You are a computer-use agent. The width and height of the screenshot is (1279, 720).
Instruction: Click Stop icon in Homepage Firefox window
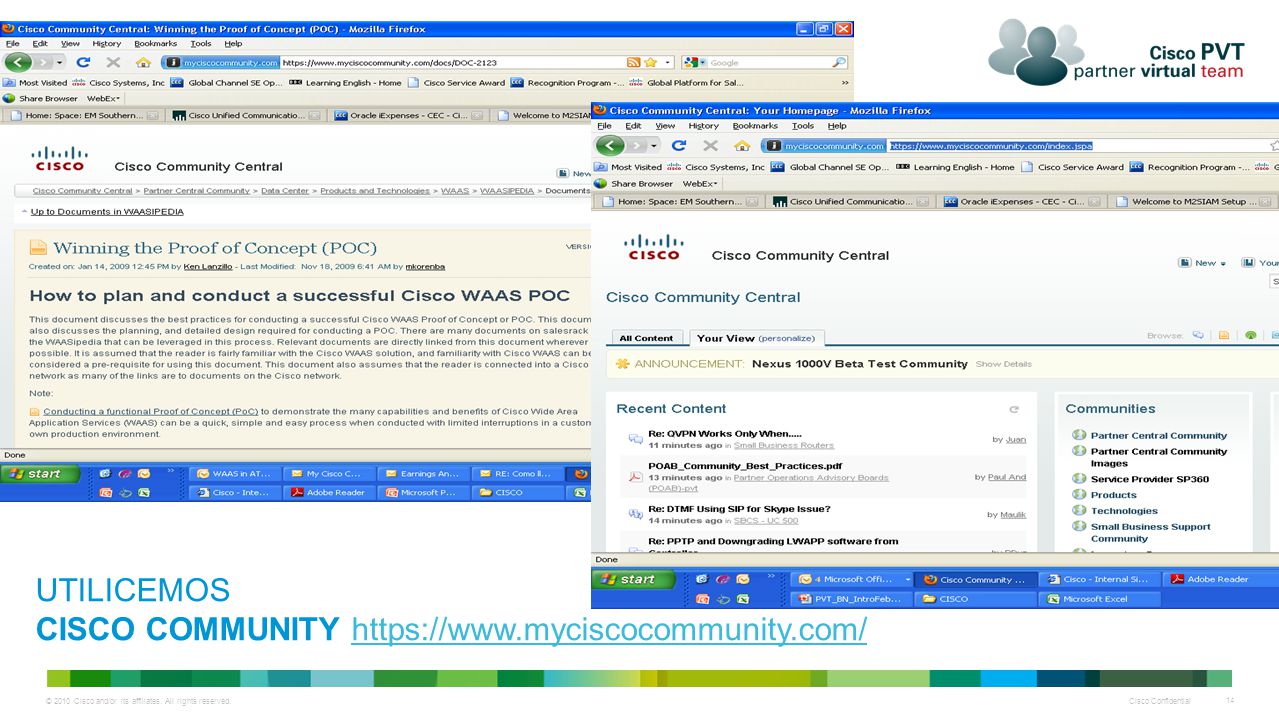pos(710,146)
